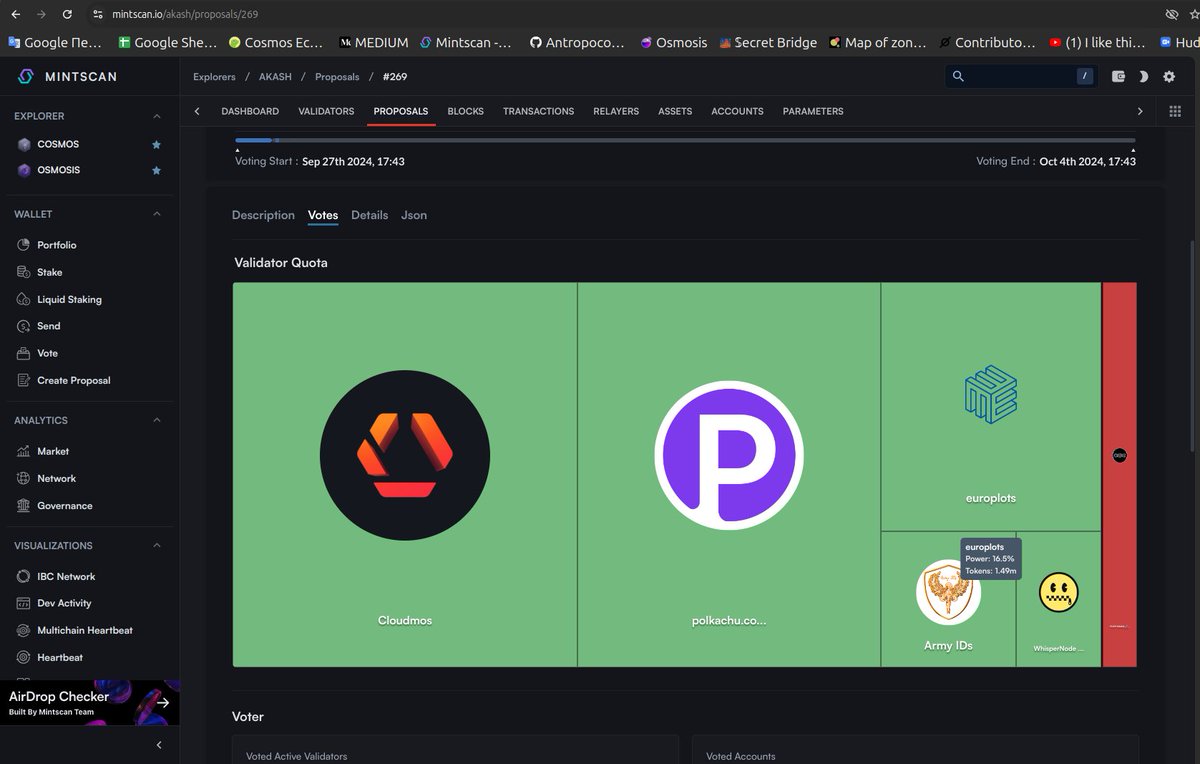Open the Secret Bridge bookmark

[x=767, y=43]
